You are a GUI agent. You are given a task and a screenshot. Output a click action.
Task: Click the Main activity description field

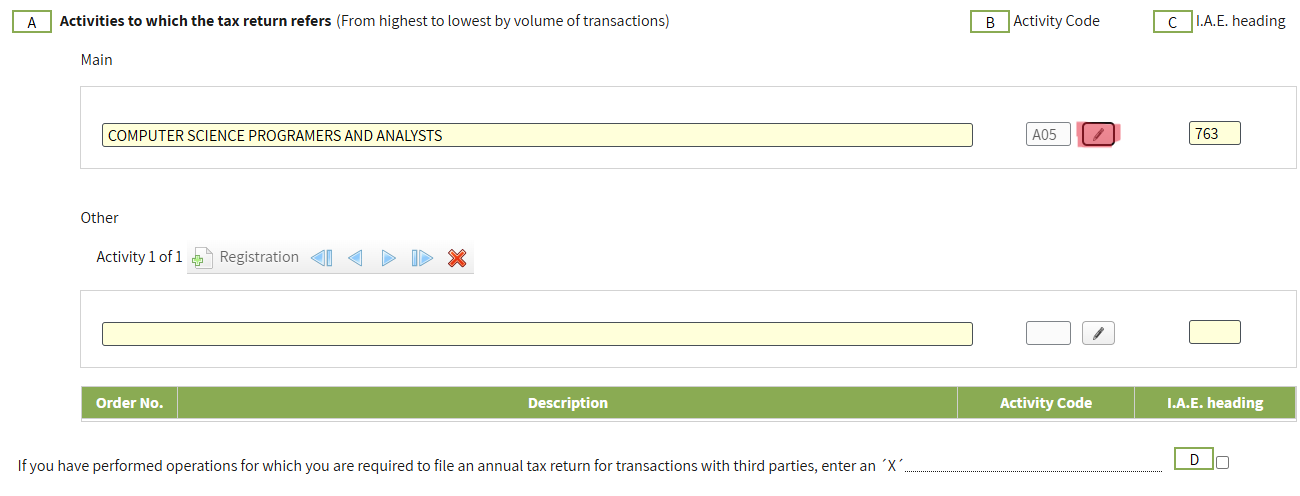point(537,135)
